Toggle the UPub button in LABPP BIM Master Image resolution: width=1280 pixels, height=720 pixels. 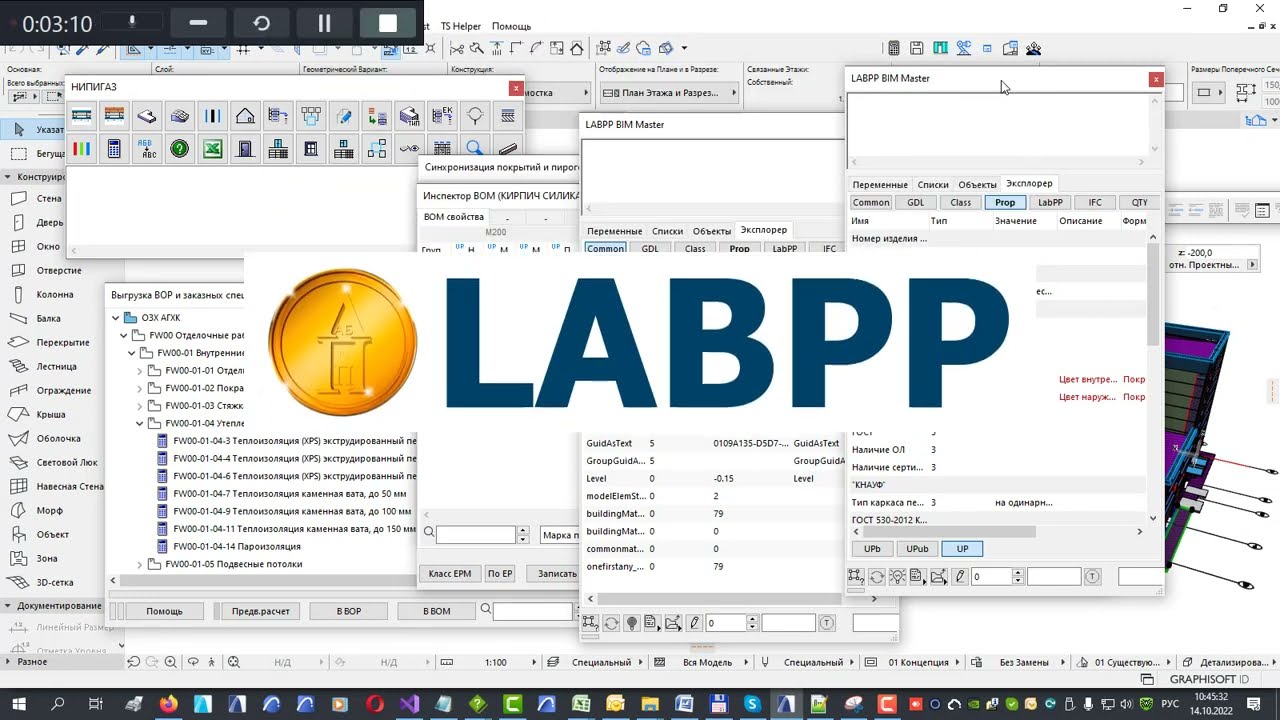[x=917, y=548]
